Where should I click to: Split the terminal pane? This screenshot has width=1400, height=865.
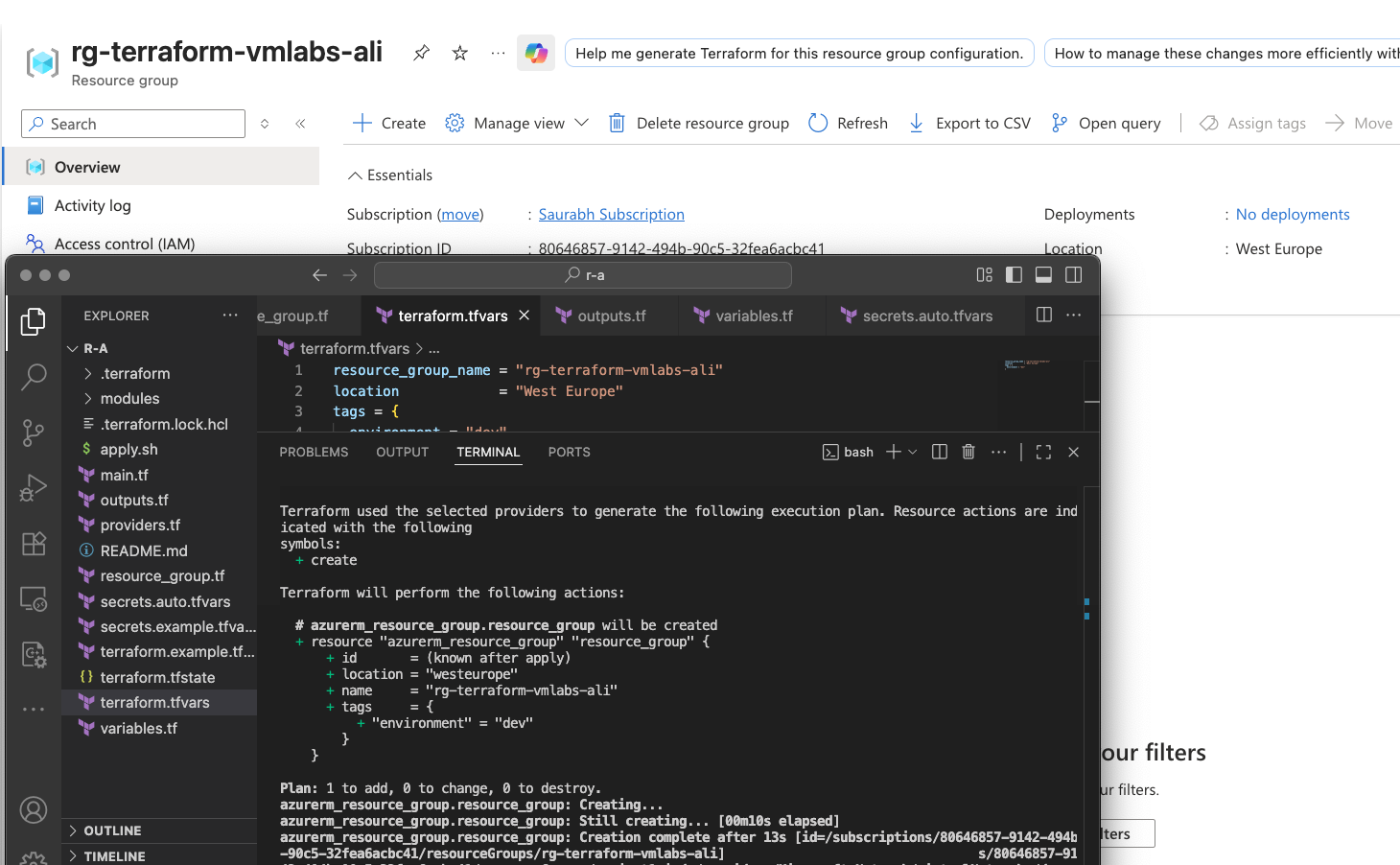(x=939, y=451)
